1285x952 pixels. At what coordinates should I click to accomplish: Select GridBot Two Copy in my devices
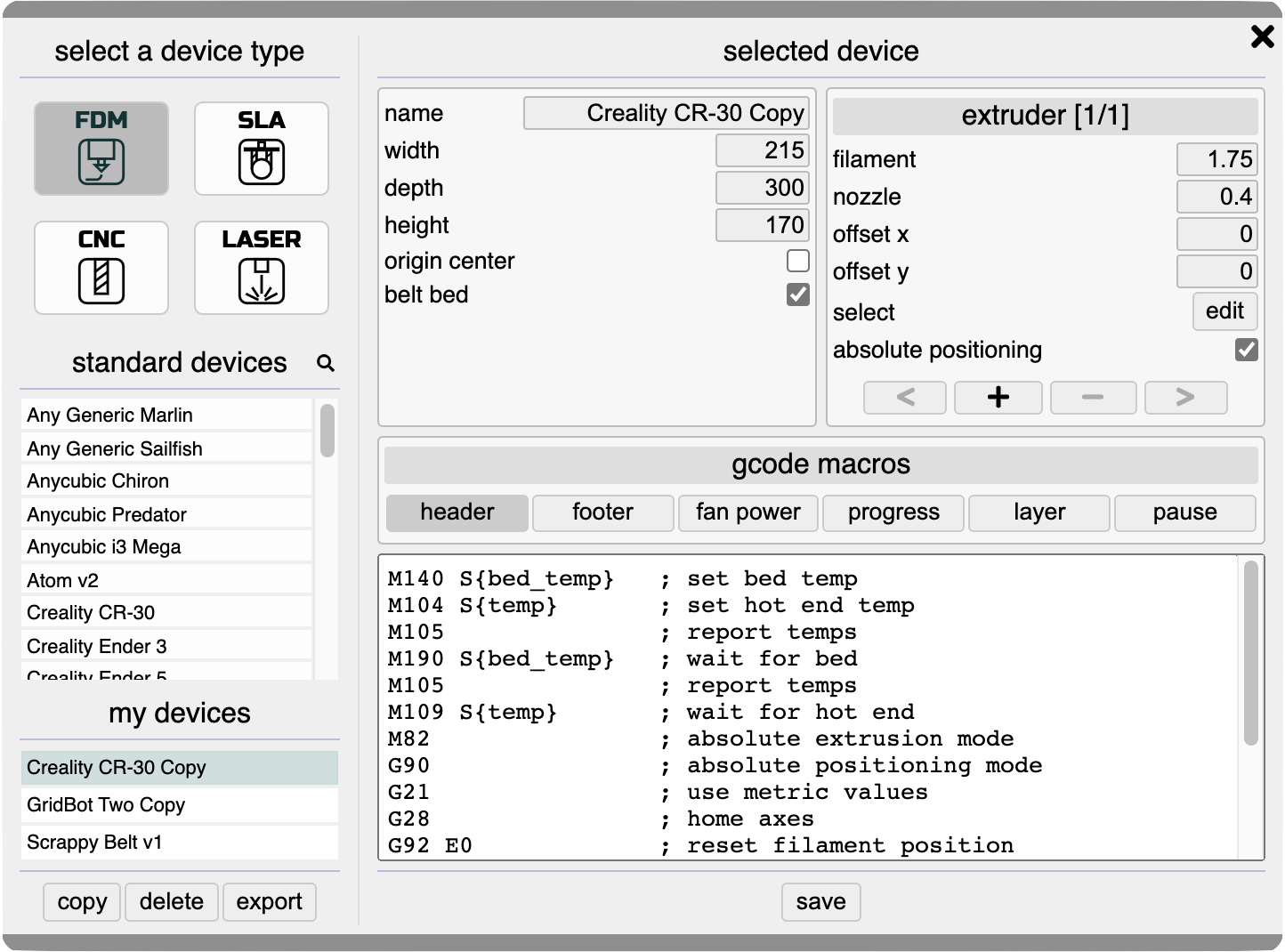click(x=180, y=805)
